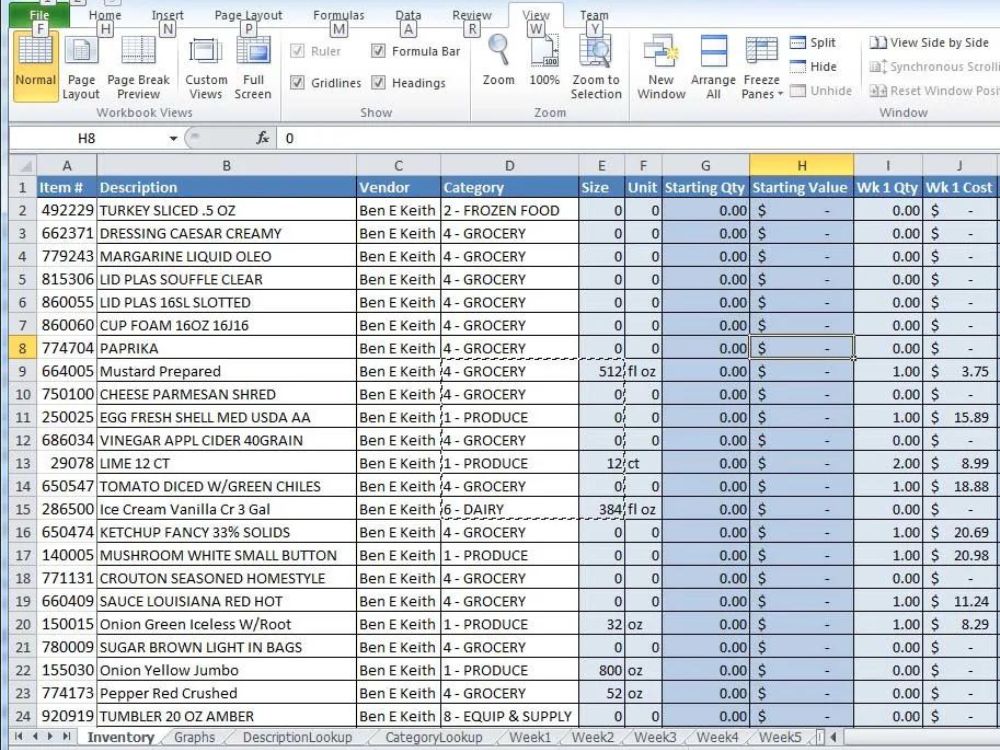Click the Vendor header cell
The width and height of the screenshot is (1000, 750).
pos(398,188)
